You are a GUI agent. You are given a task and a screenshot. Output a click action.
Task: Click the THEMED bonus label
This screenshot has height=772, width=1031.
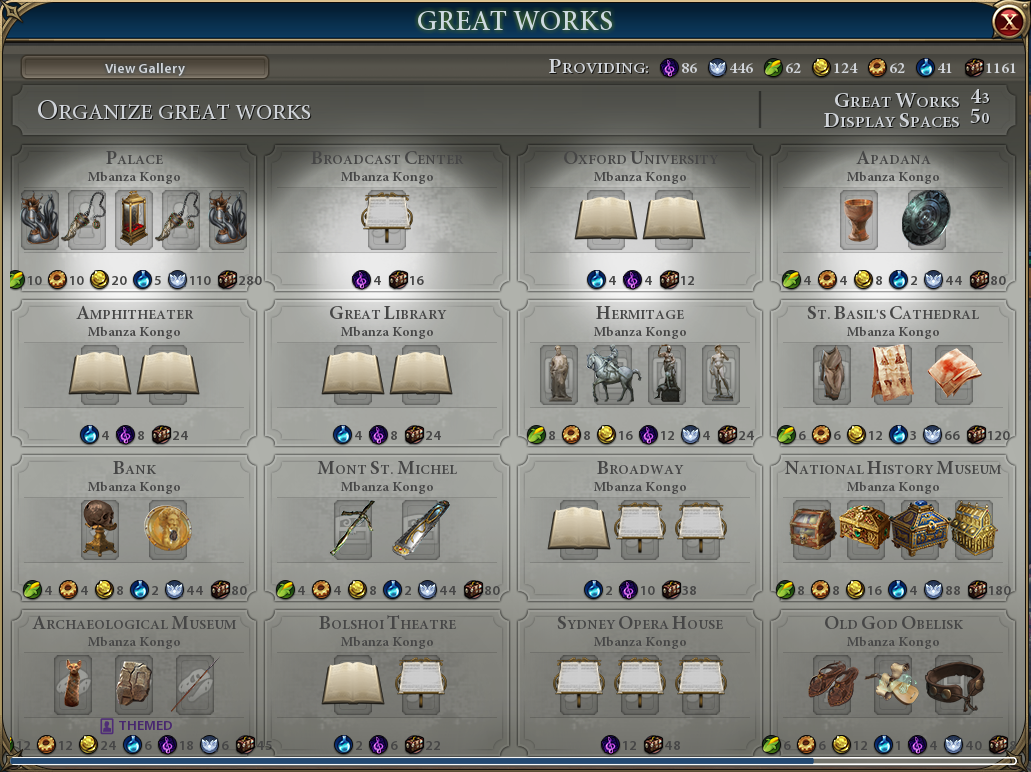(136, 725)
